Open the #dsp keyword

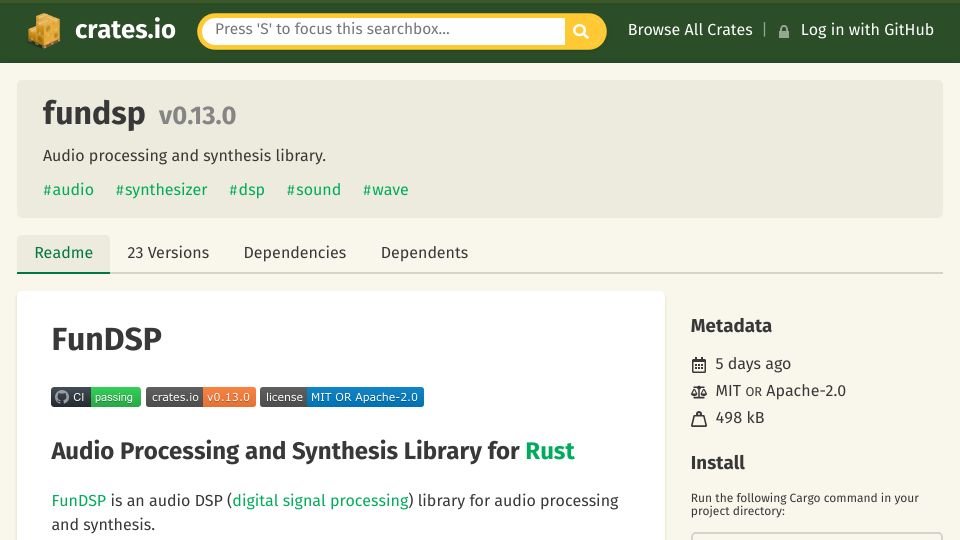[x=247, y=190]
